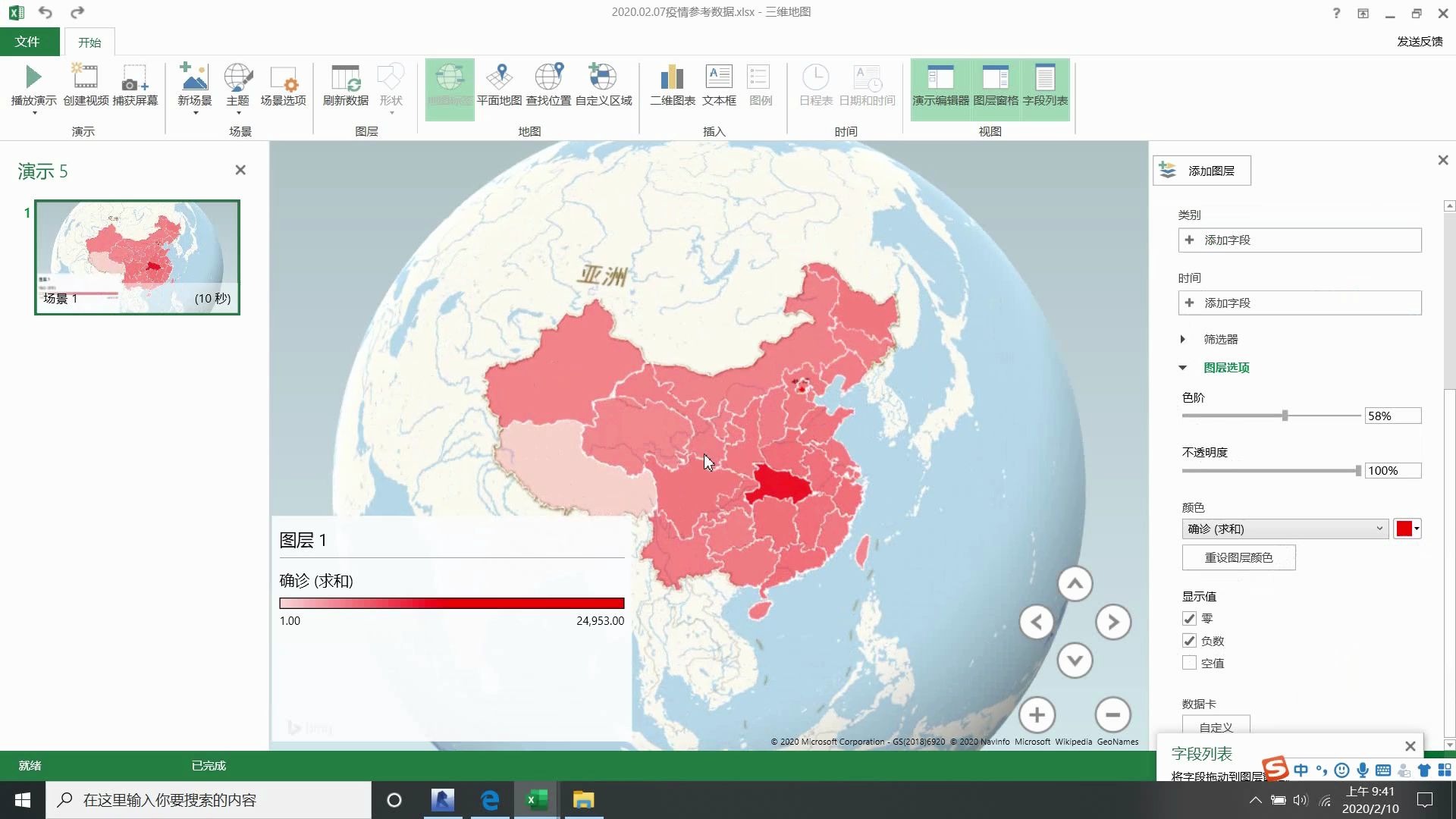Uncheck the 负数 (negative) checkbox
1456x819 pixels.
click(x=1189, y=640)
